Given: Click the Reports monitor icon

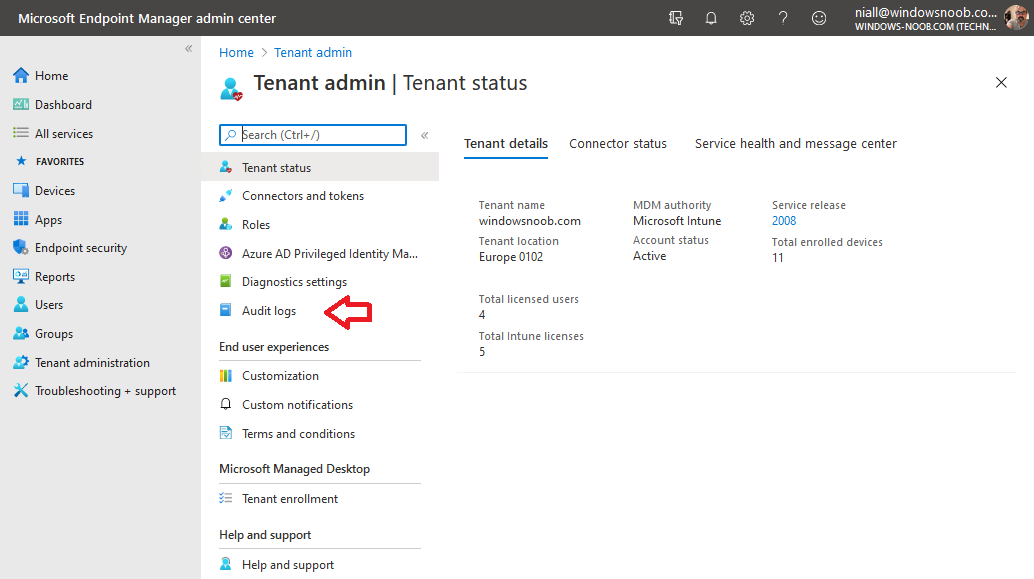Looking at the screenshot, I should [20, 276].
